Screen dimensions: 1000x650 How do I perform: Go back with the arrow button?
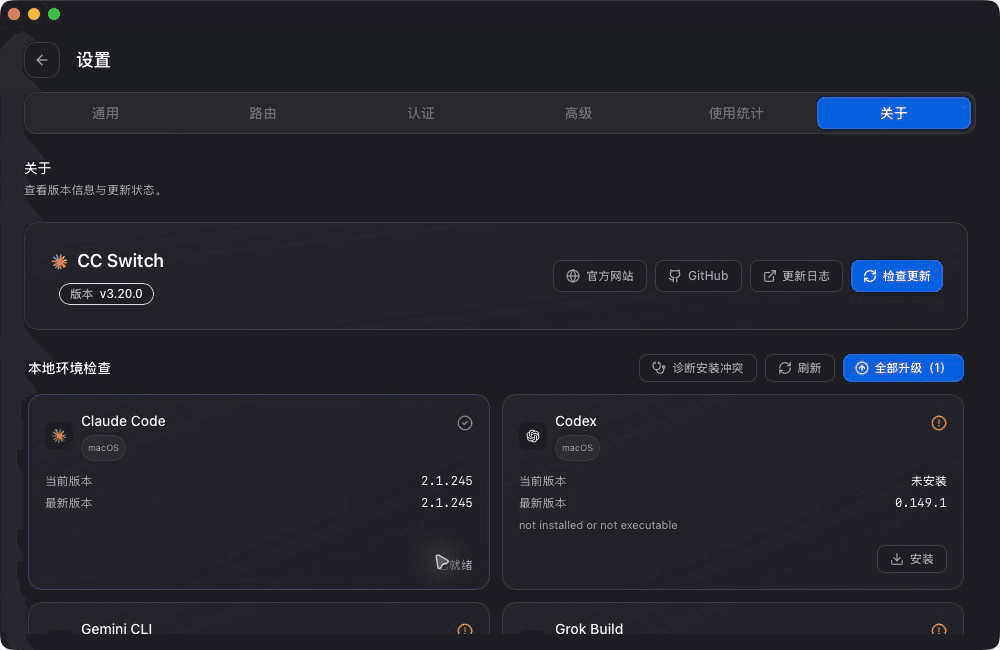42,60
